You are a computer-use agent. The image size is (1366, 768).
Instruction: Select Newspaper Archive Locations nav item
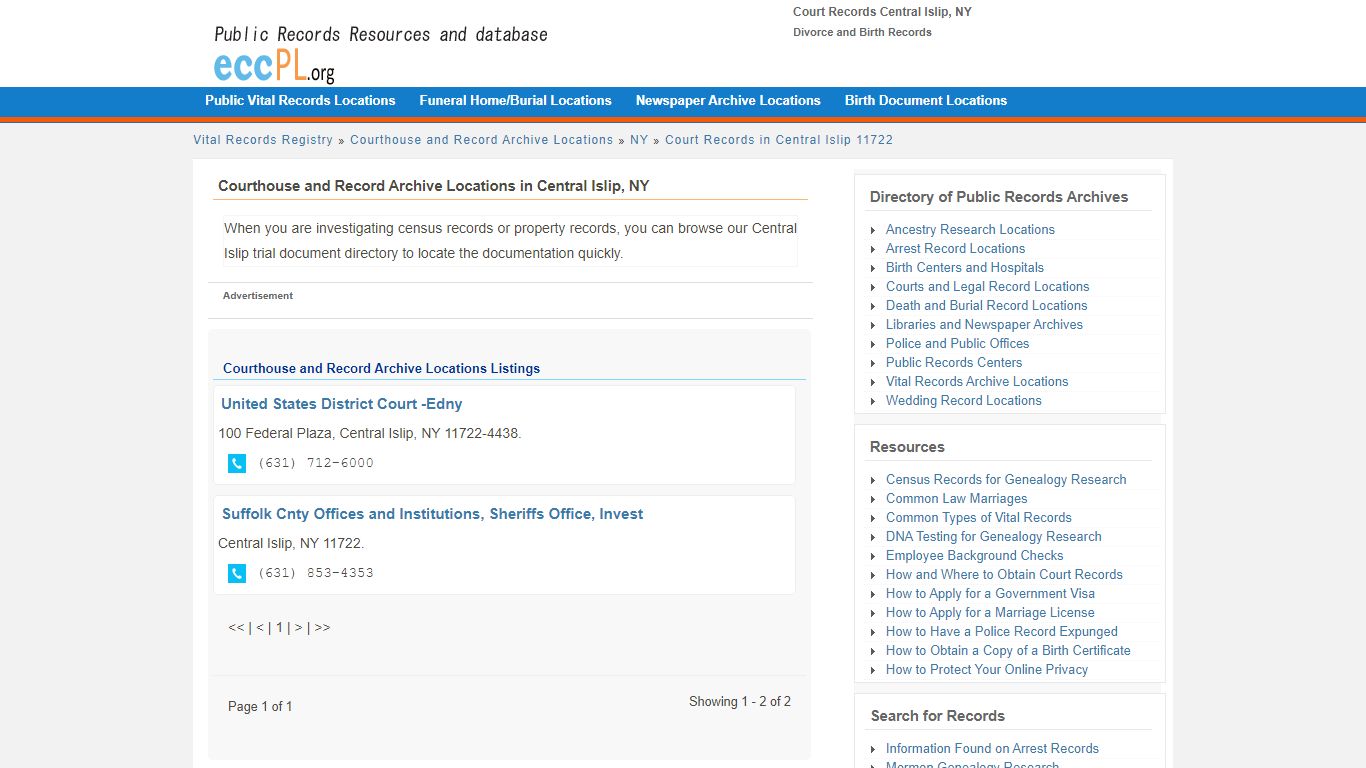click(x=728, y=100)
